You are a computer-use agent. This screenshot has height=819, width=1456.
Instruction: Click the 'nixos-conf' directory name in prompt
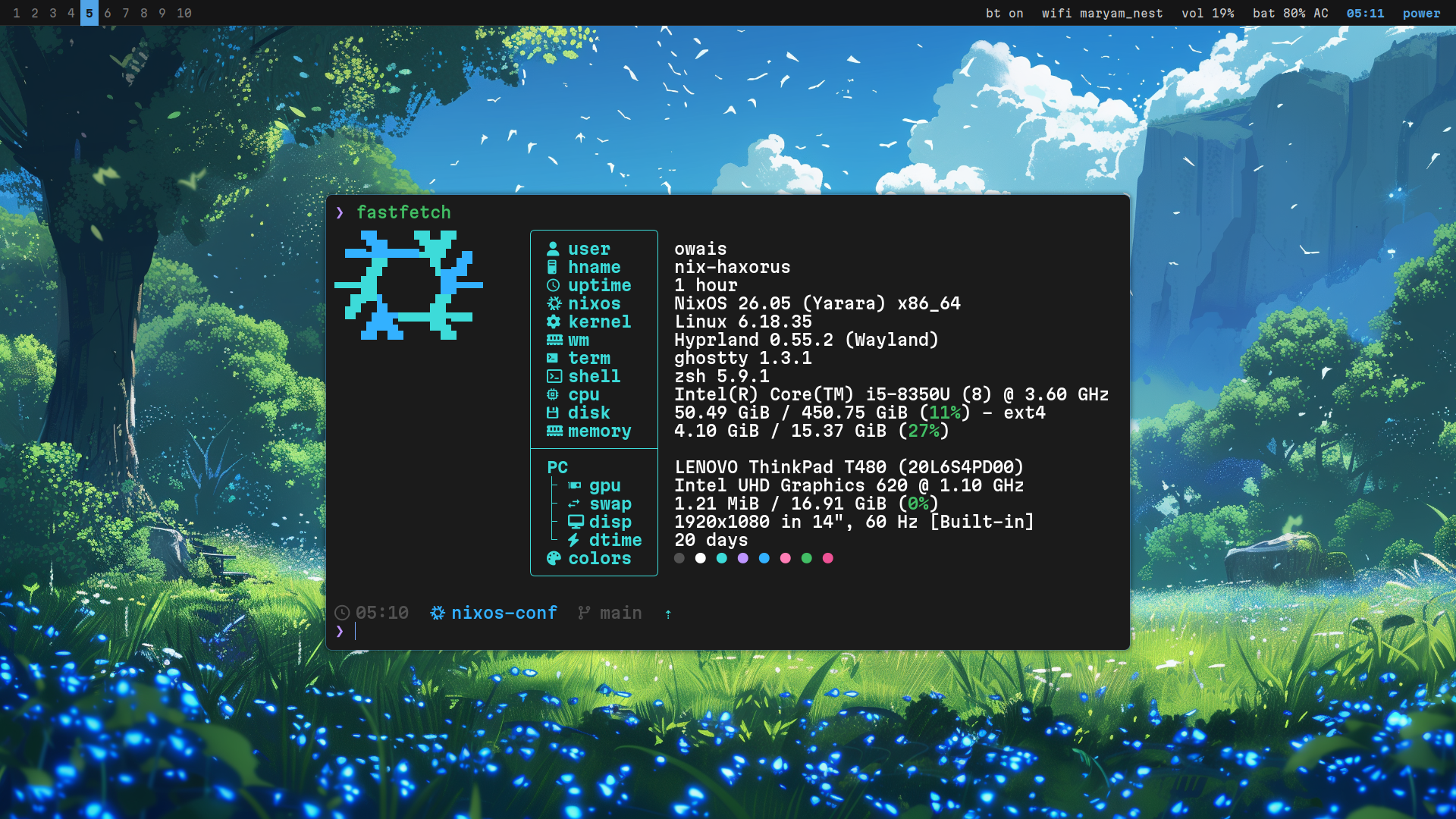coord(504,613)
